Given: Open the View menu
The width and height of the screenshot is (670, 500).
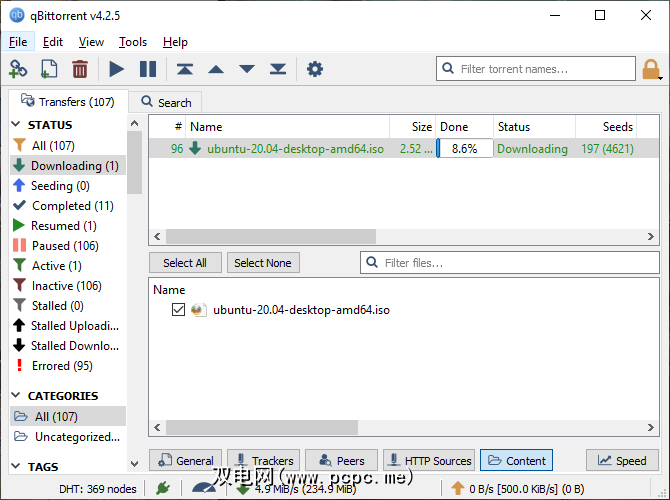Looking at the screenshot, I should pos(91,42).
